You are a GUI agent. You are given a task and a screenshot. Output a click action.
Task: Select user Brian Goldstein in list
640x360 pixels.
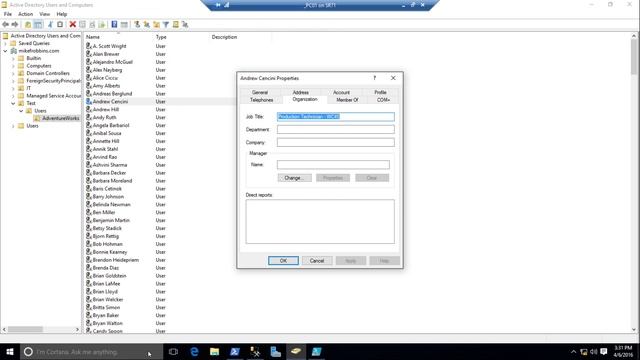(109, 276)
